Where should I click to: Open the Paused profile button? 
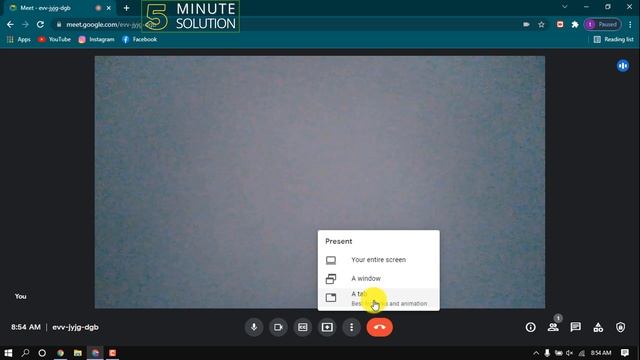pos(602,24)
